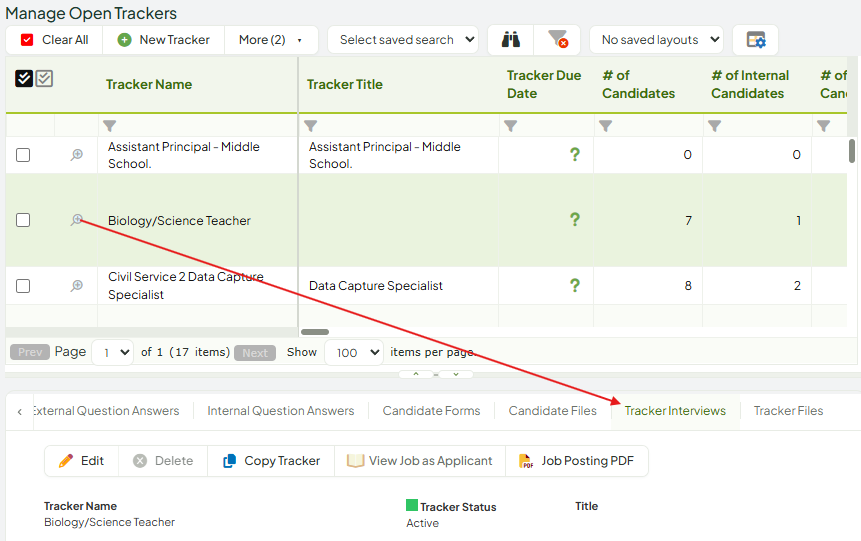This screenshot has height=541, width=861.
Task: Open the Candidate Files tab
Action: pos(552,411)
